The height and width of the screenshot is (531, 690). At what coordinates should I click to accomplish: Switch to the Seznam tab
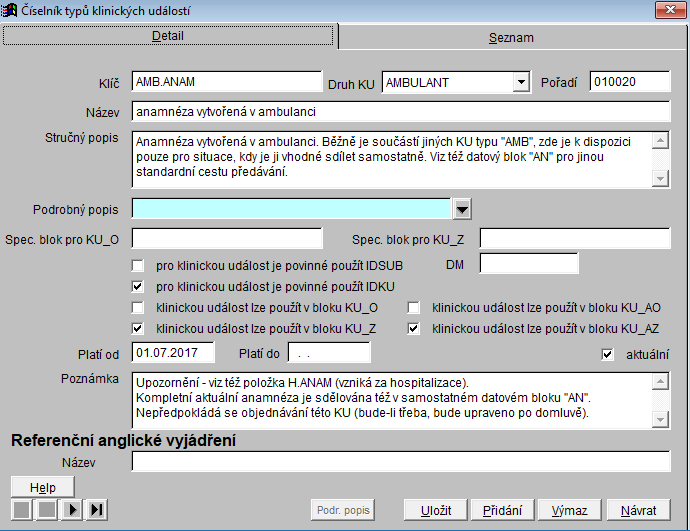(x=511, y=37)
